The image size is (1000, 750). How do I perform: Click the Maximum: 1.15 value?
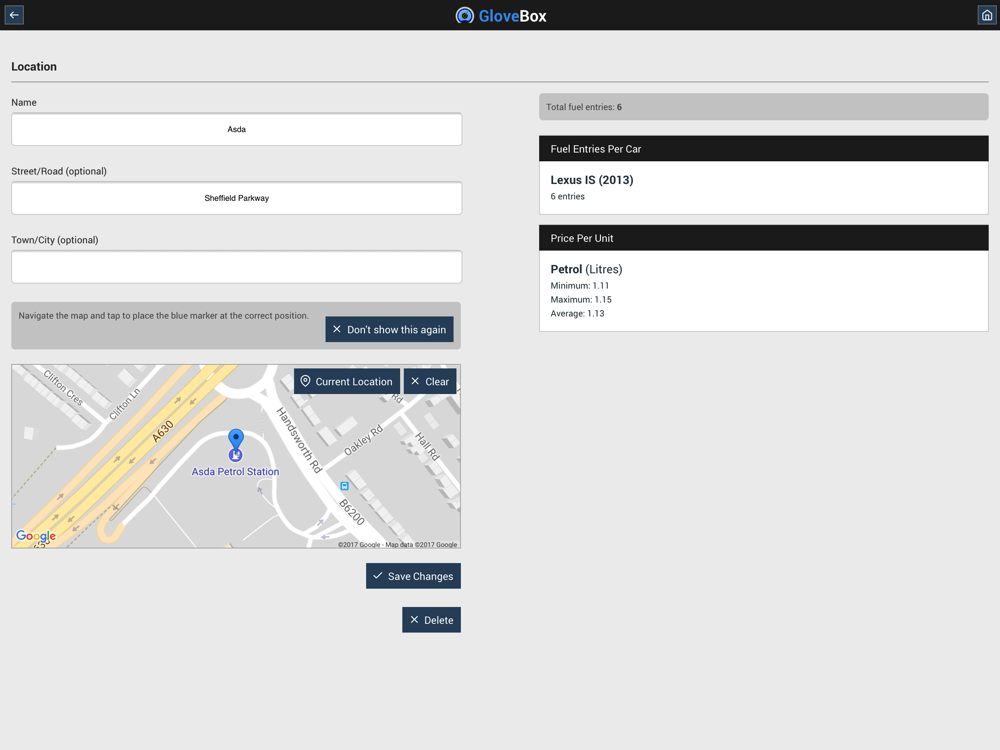pyautogui.click(x=581, y=300)
